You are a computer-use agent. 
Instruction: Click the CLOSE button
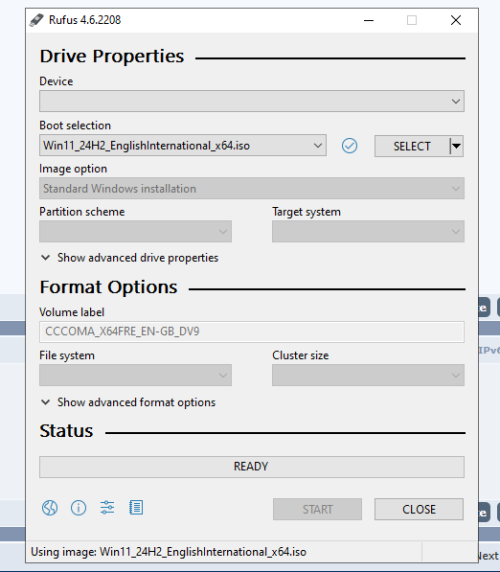[x=419, y=509]
